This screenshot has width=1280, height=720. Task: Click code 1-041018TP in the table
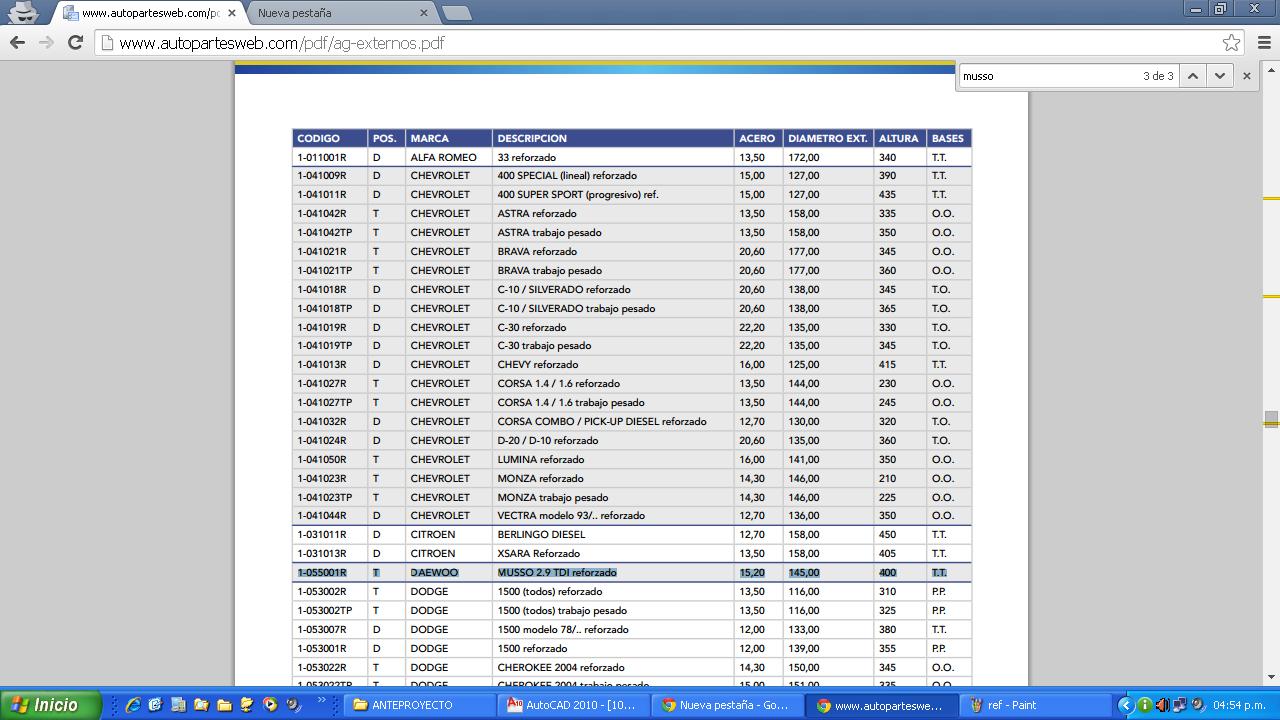pos(325,308)
